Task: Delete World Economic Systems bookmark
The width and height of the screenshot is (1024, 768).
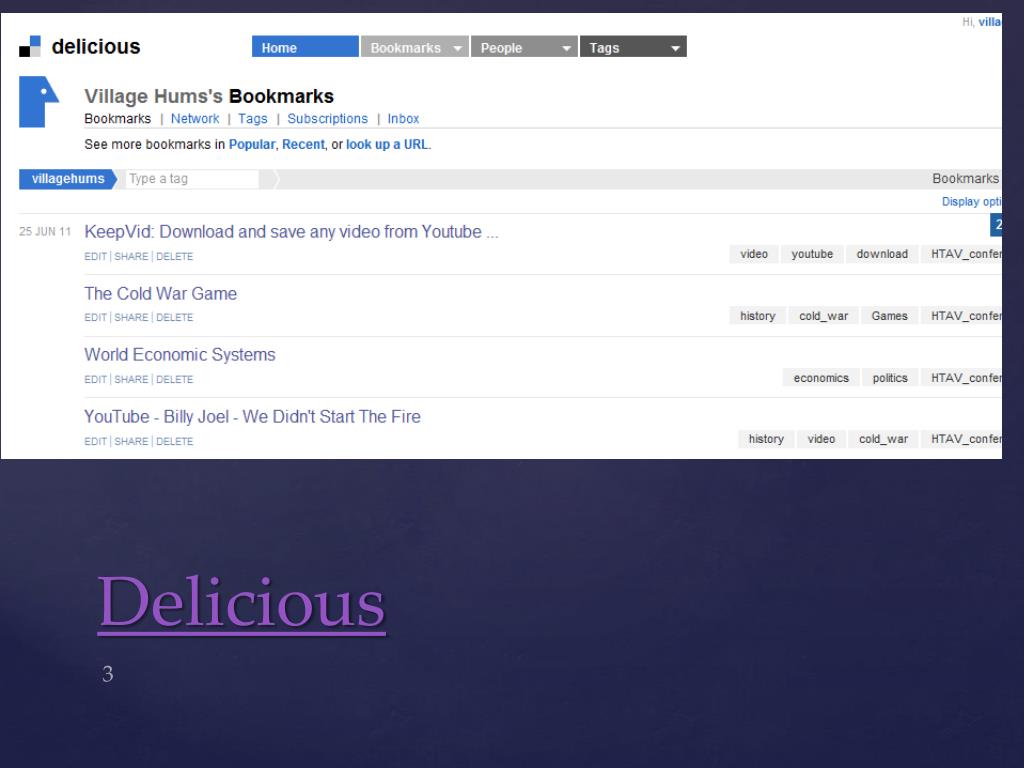Action: pyautogui.click(x=174, y=379)
